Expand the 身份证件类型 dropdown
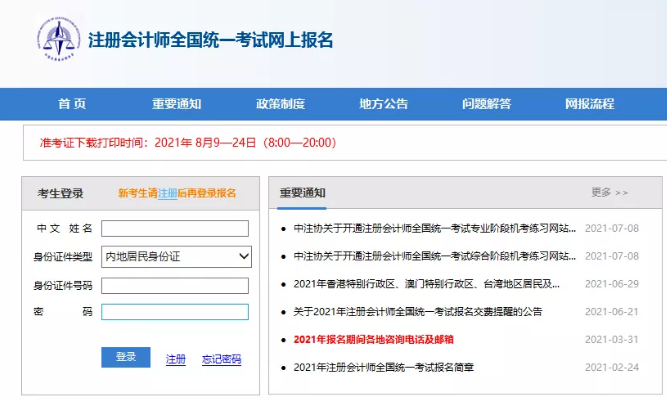Screen dimensions: 667x400 (176, 257)
